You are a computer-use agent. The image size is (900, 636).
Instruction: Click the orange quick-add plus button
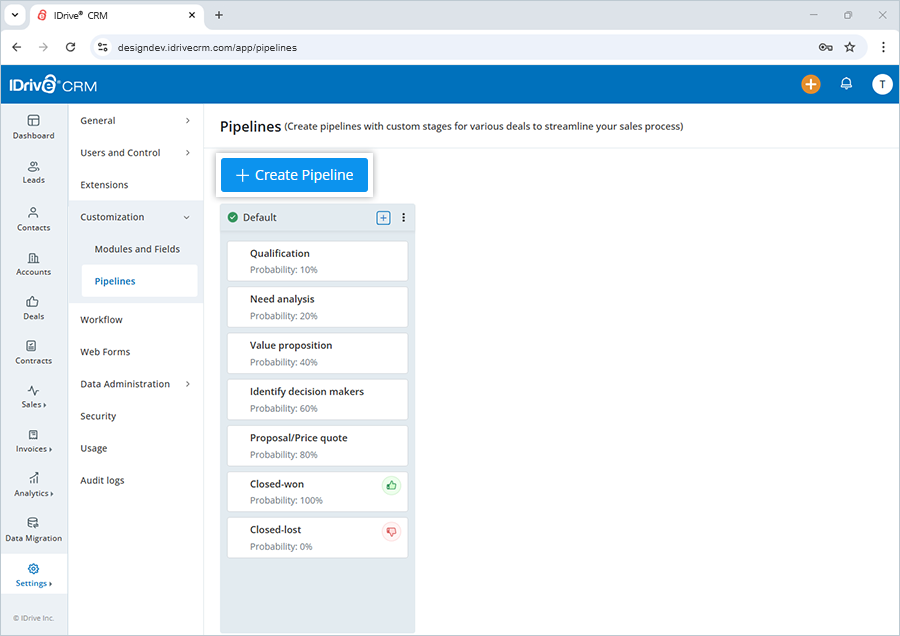[x=811, y=84]
